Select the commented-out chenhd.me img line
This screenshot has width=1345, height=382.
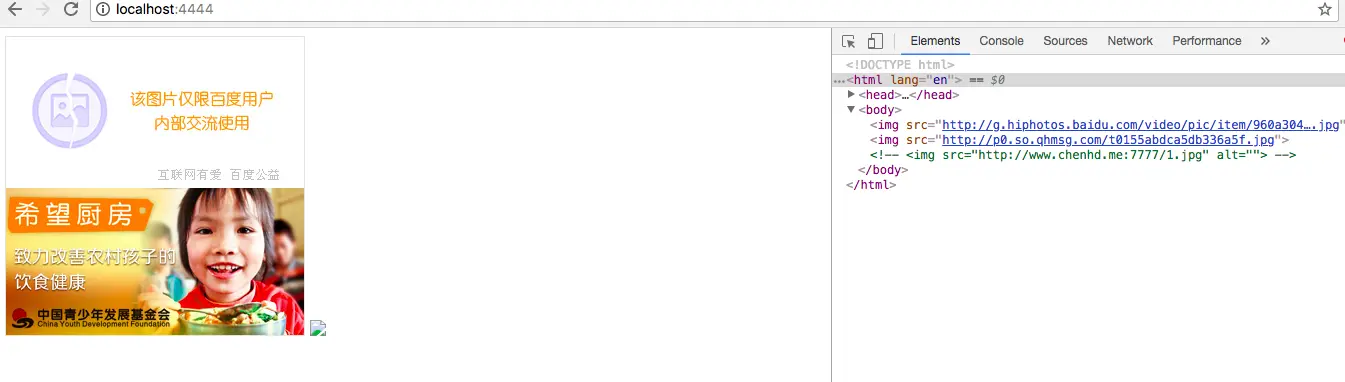(1083, 155)
